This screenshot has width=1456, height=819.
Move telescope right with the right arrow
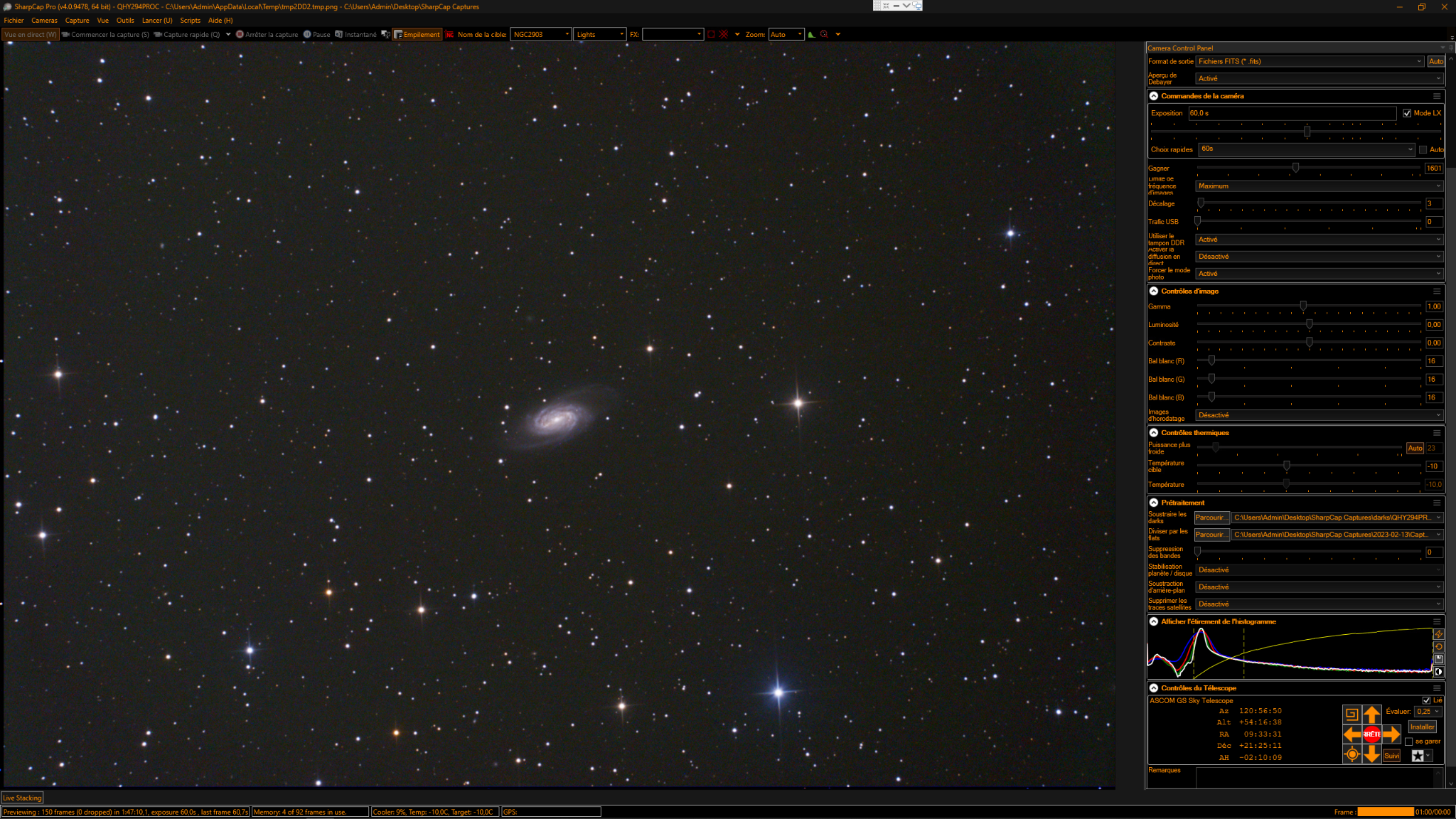point(1391,734)
